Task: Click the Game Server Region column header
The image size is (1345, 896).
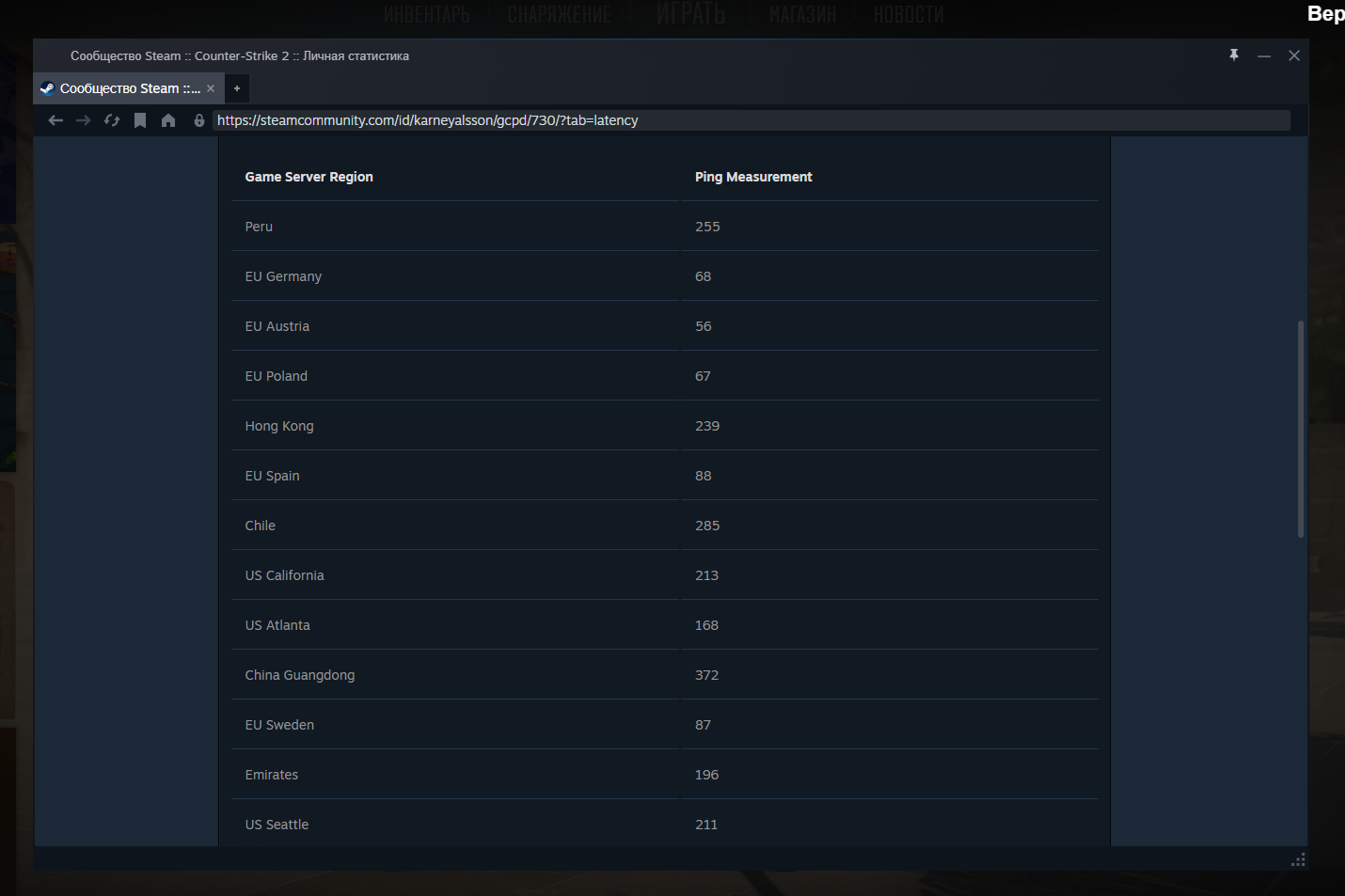Action: 309,177
